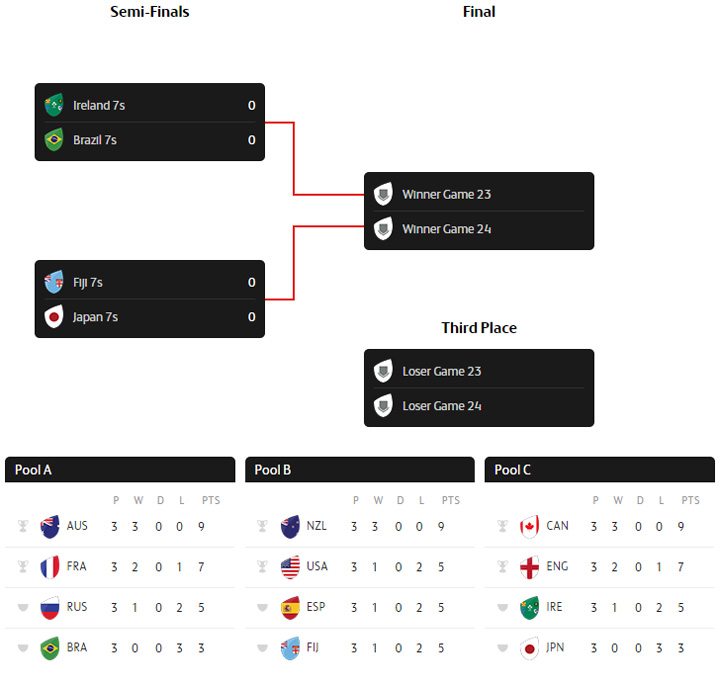Open the Winner Game 24 final entry

click(447, 230)
